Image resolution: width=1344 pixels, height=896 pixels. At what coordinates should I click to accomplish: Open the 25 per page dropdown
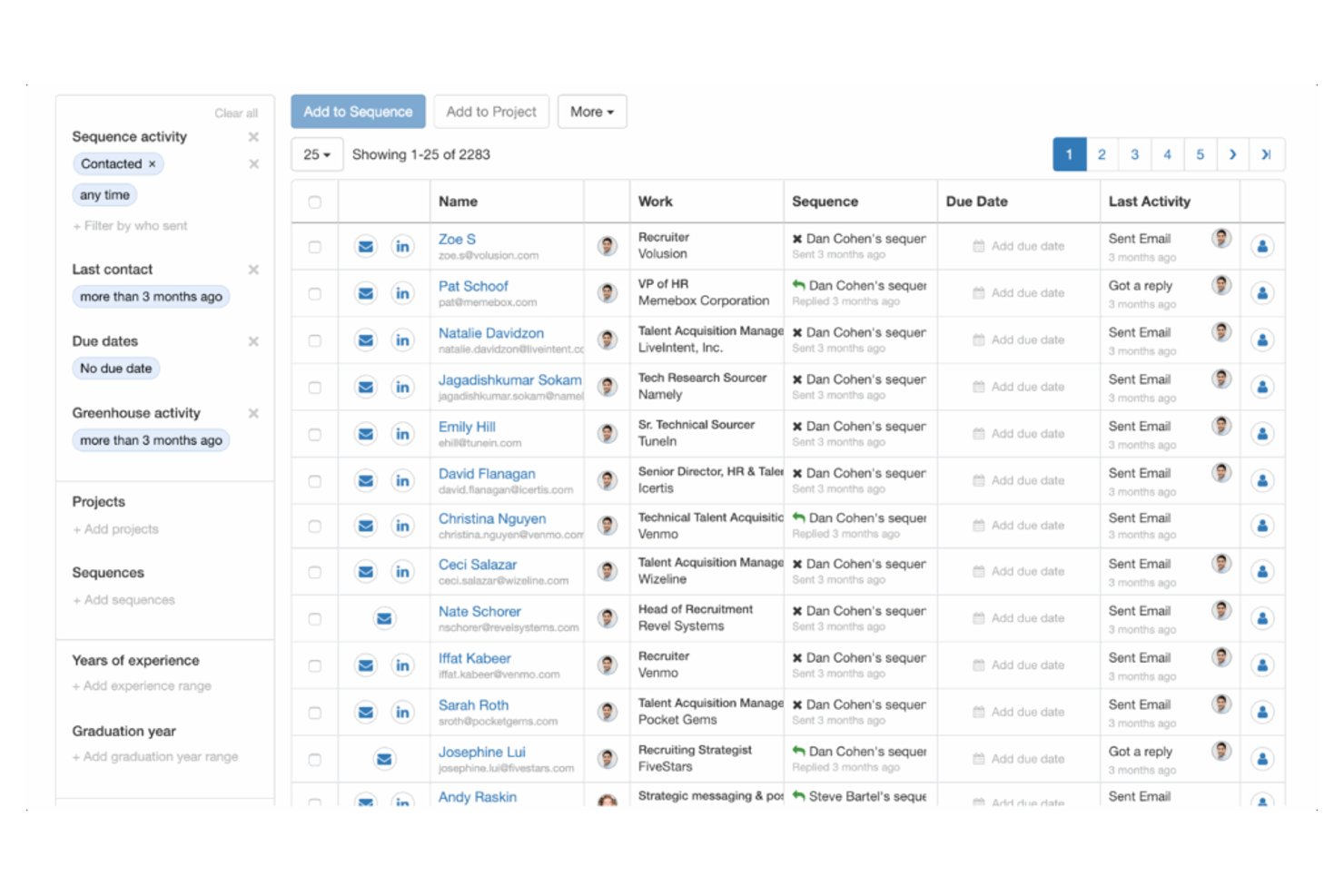click(317, 154)
